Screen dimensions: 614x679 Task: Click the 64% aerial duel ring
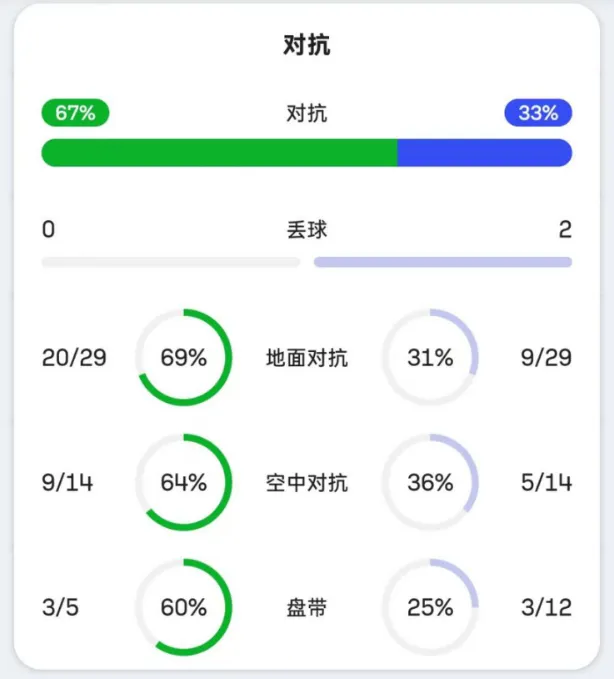pyautogui.click(x=183, y=483)
